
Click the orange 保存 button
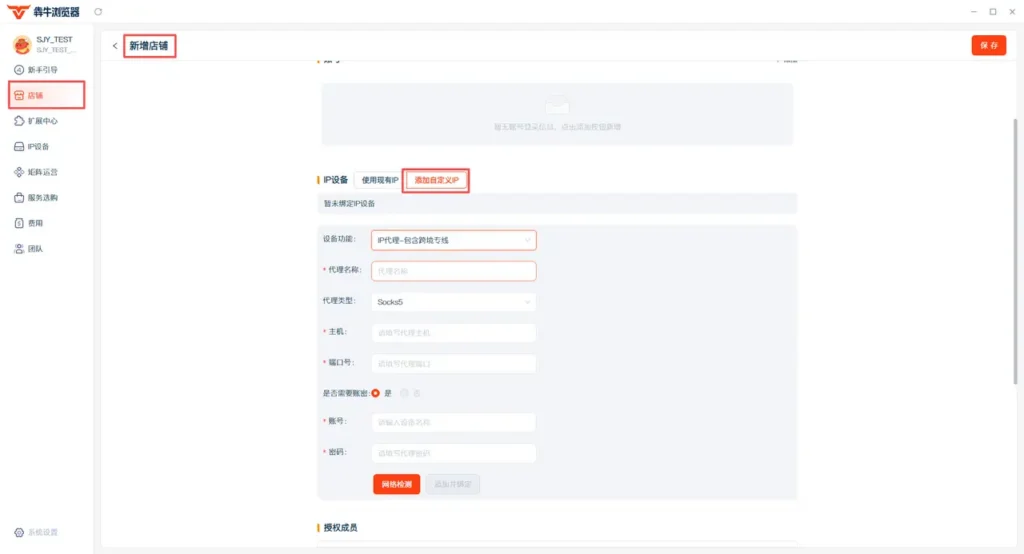(989, 45)
